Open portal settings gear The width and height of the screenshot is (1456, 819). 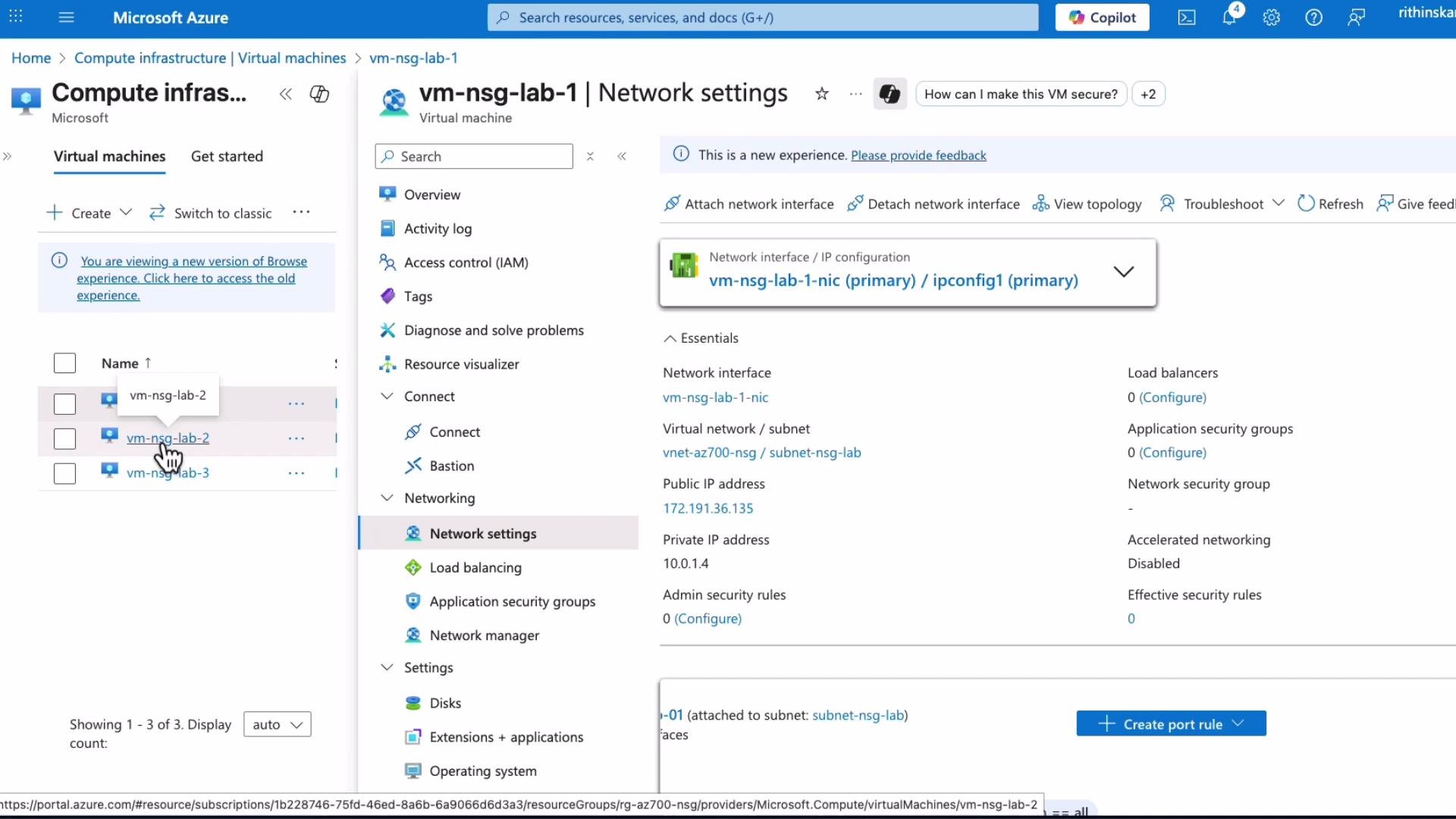pos(1272,17)
